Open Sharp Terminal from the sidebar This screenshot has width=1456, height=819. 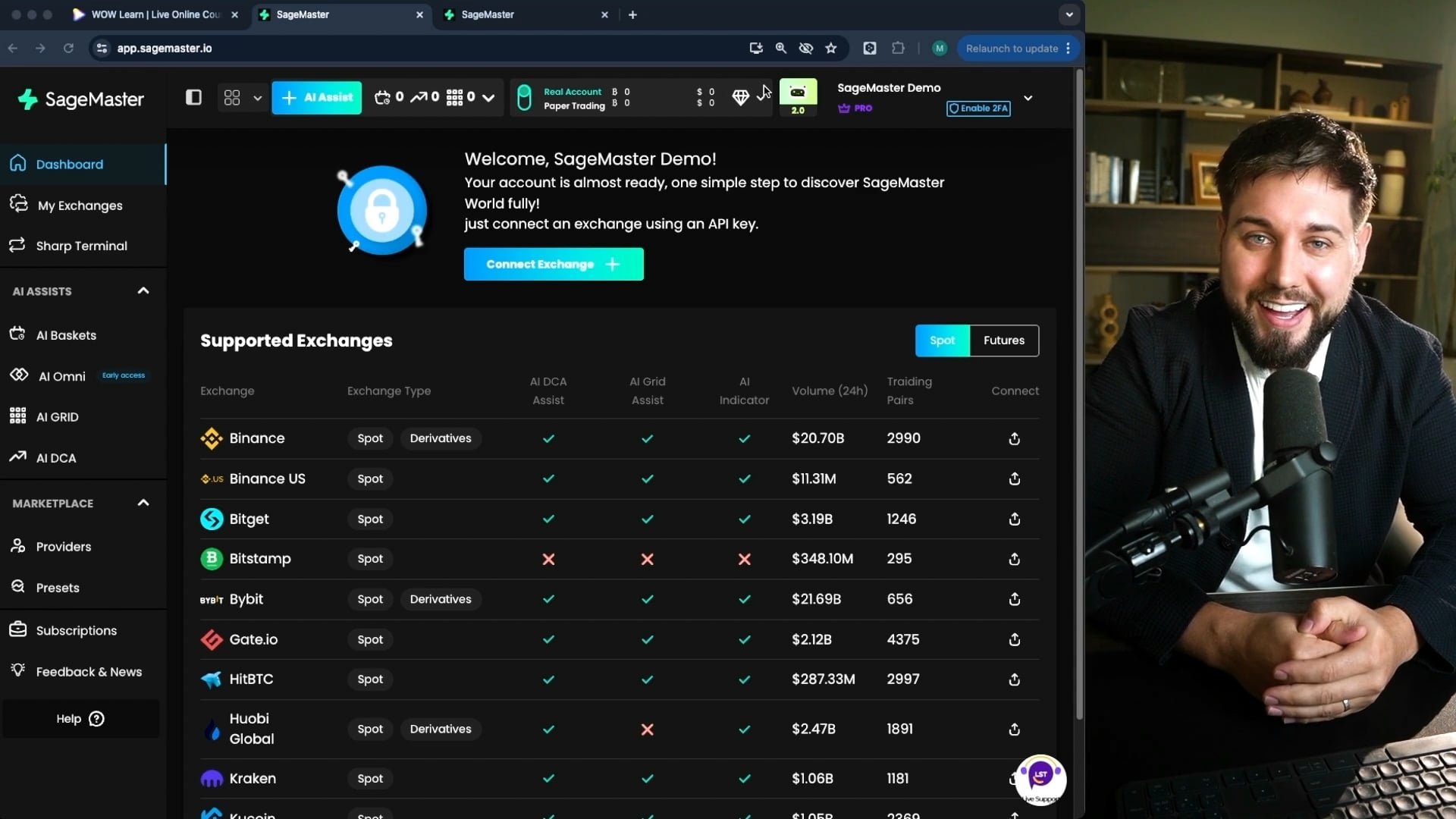tap(81, 245)
